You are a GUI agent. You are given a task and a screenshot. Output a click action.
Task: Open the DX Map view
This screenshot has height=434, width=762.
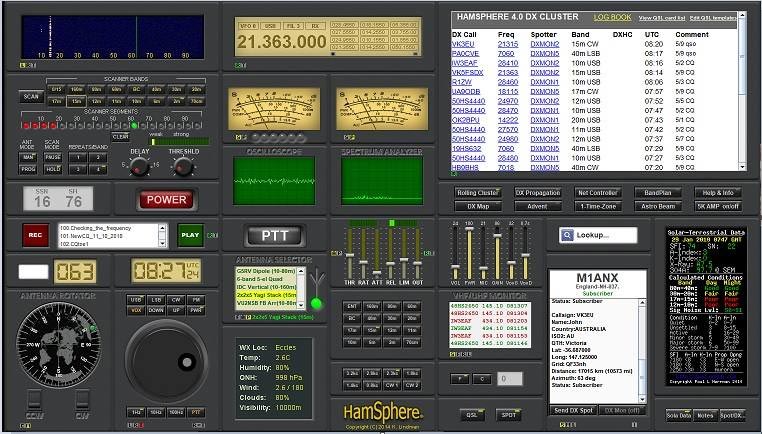(477, 206)
